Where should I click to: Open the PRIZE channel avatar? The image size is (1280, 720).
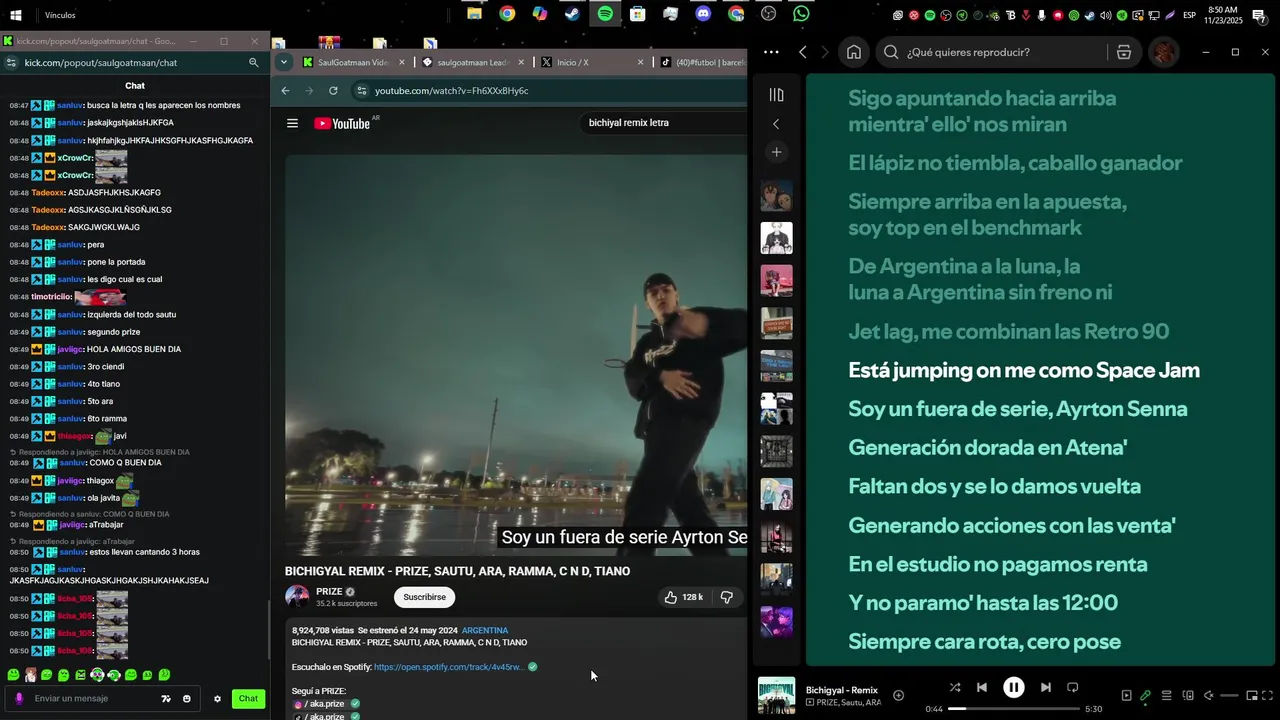coord(297,597)
